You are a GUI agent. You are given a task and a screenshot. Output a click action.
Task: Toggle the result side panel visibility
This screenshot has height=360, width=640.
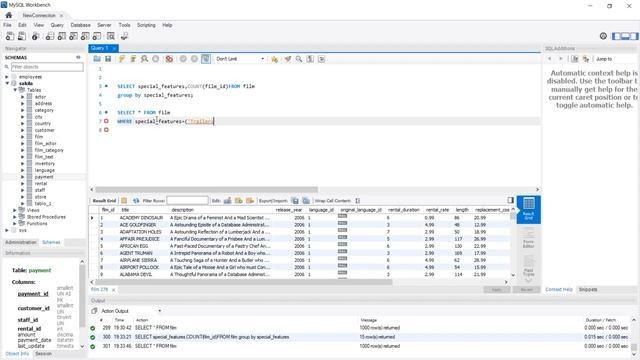(x=510, y=200)
